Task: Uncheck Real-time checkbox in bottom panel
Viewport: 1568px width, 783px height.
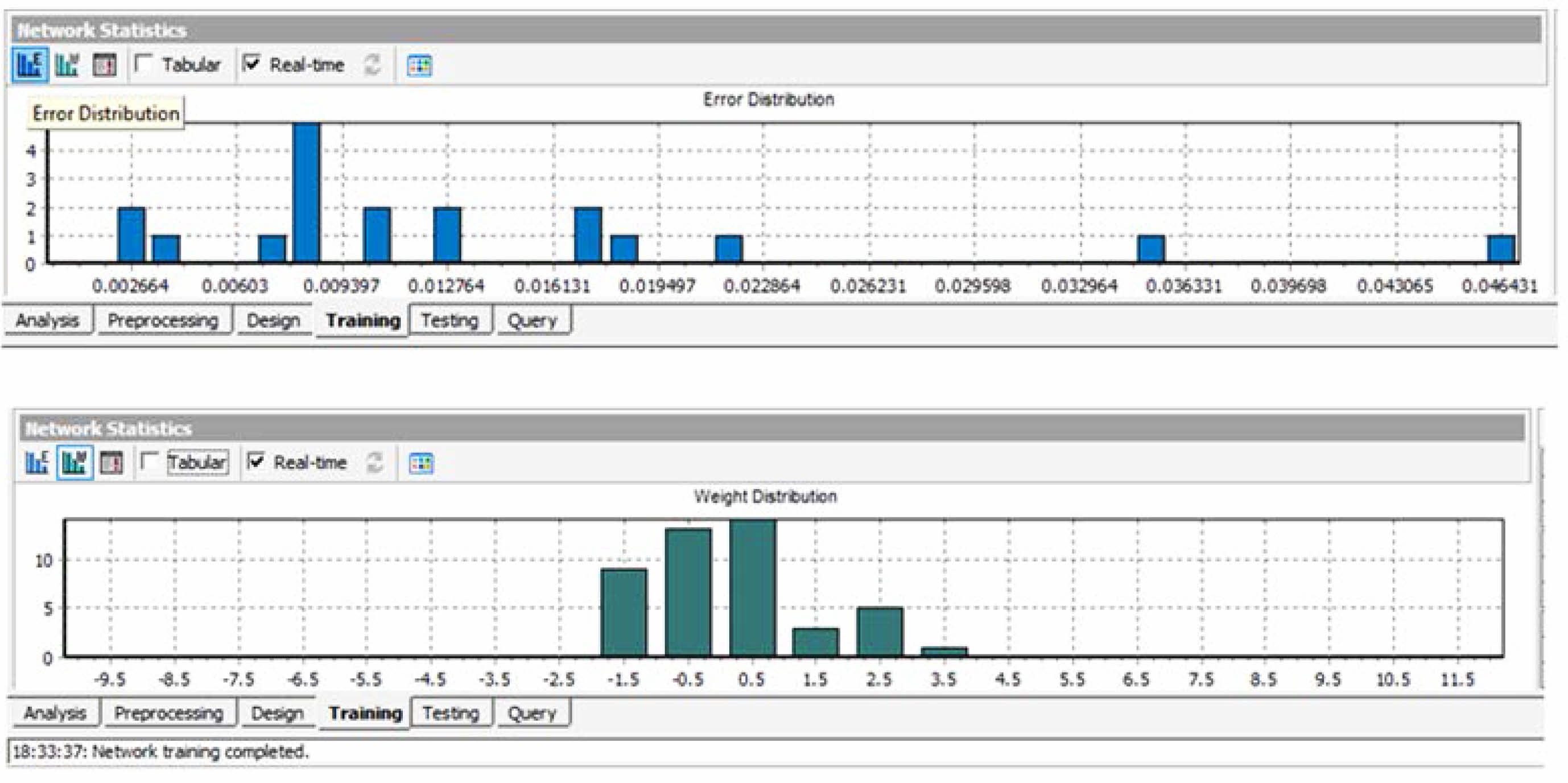Action: (255, 461)
